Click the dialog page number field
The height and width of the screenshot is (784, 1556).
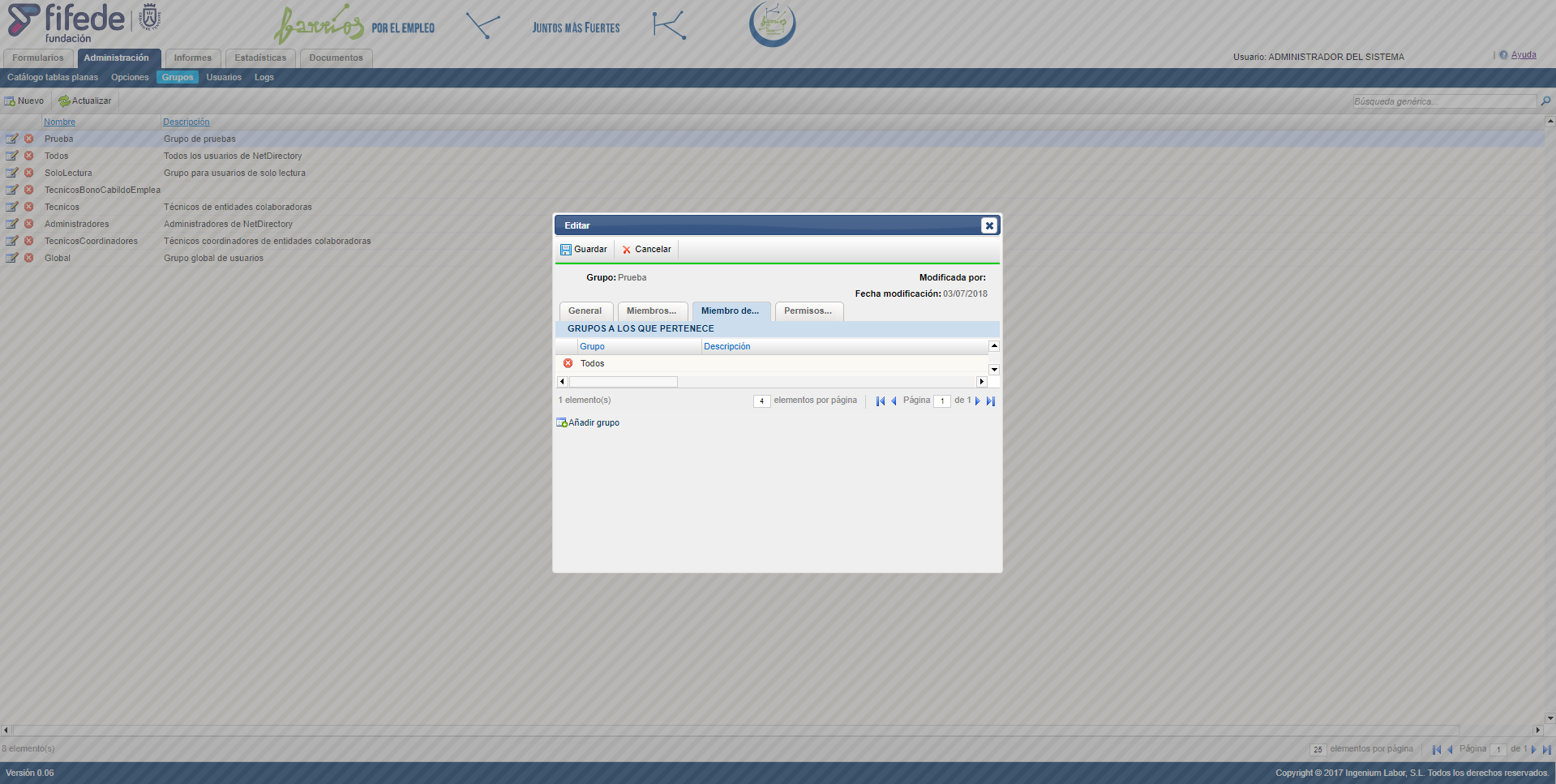(x=942, y=401)
